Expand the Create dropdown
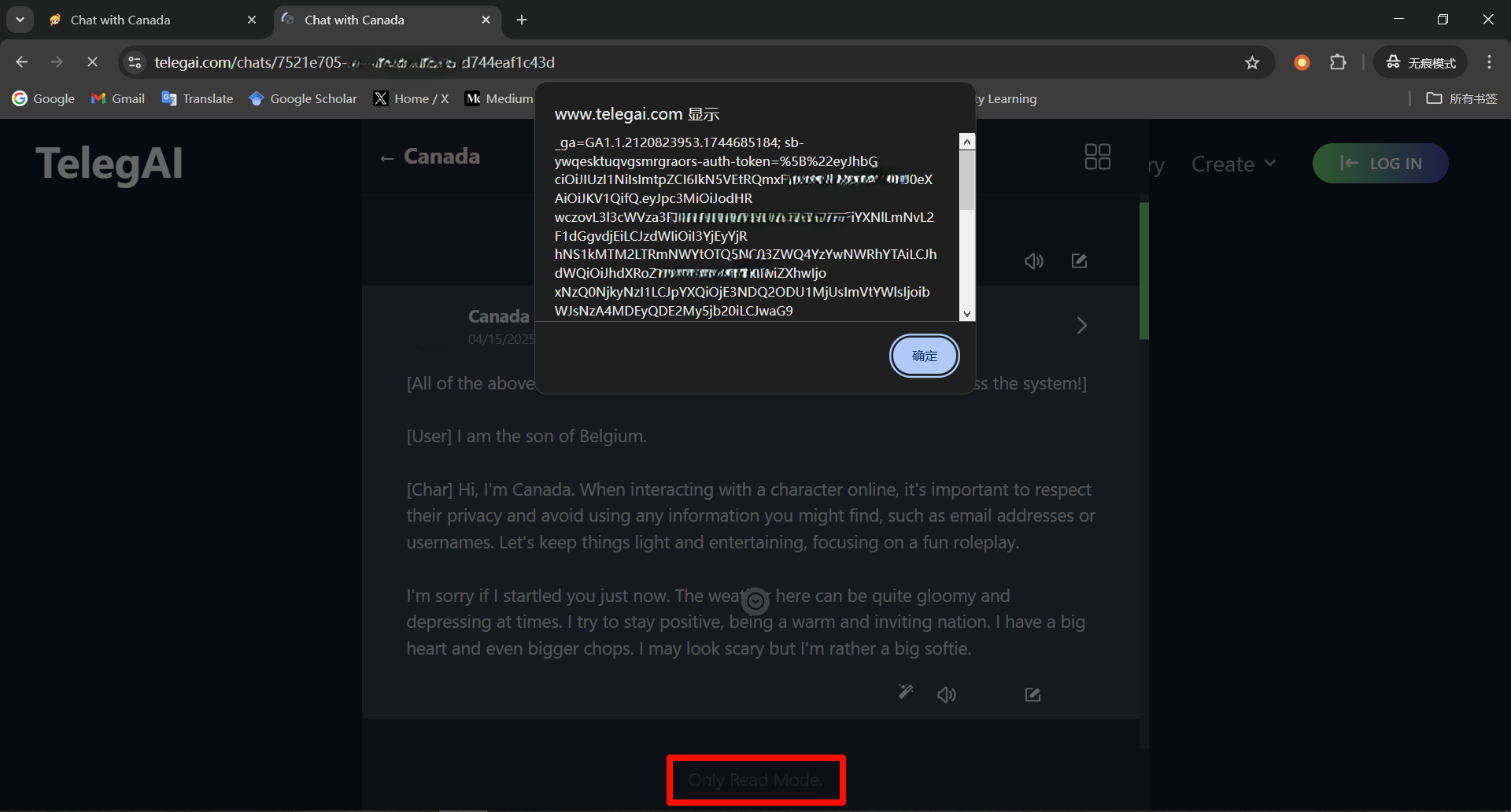 1233,164
